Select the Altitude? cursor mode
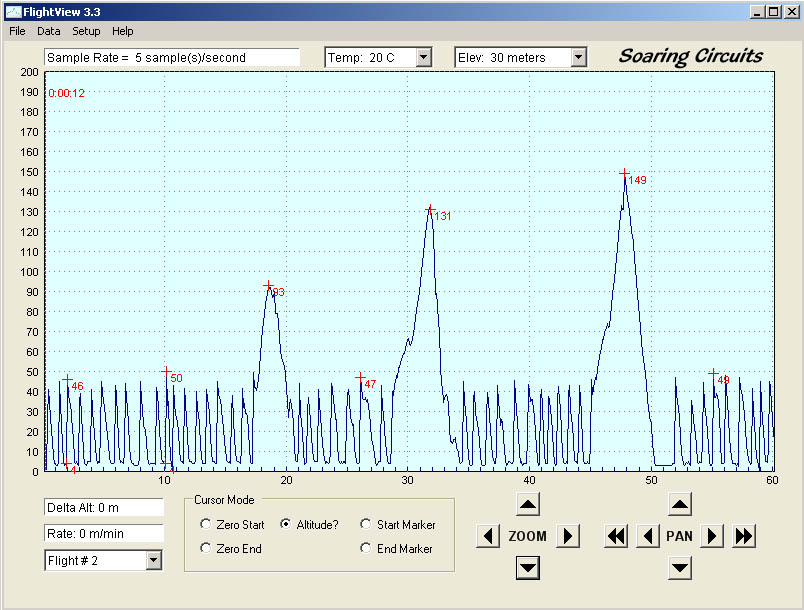 pyautogui.click(x=309, y=524)
